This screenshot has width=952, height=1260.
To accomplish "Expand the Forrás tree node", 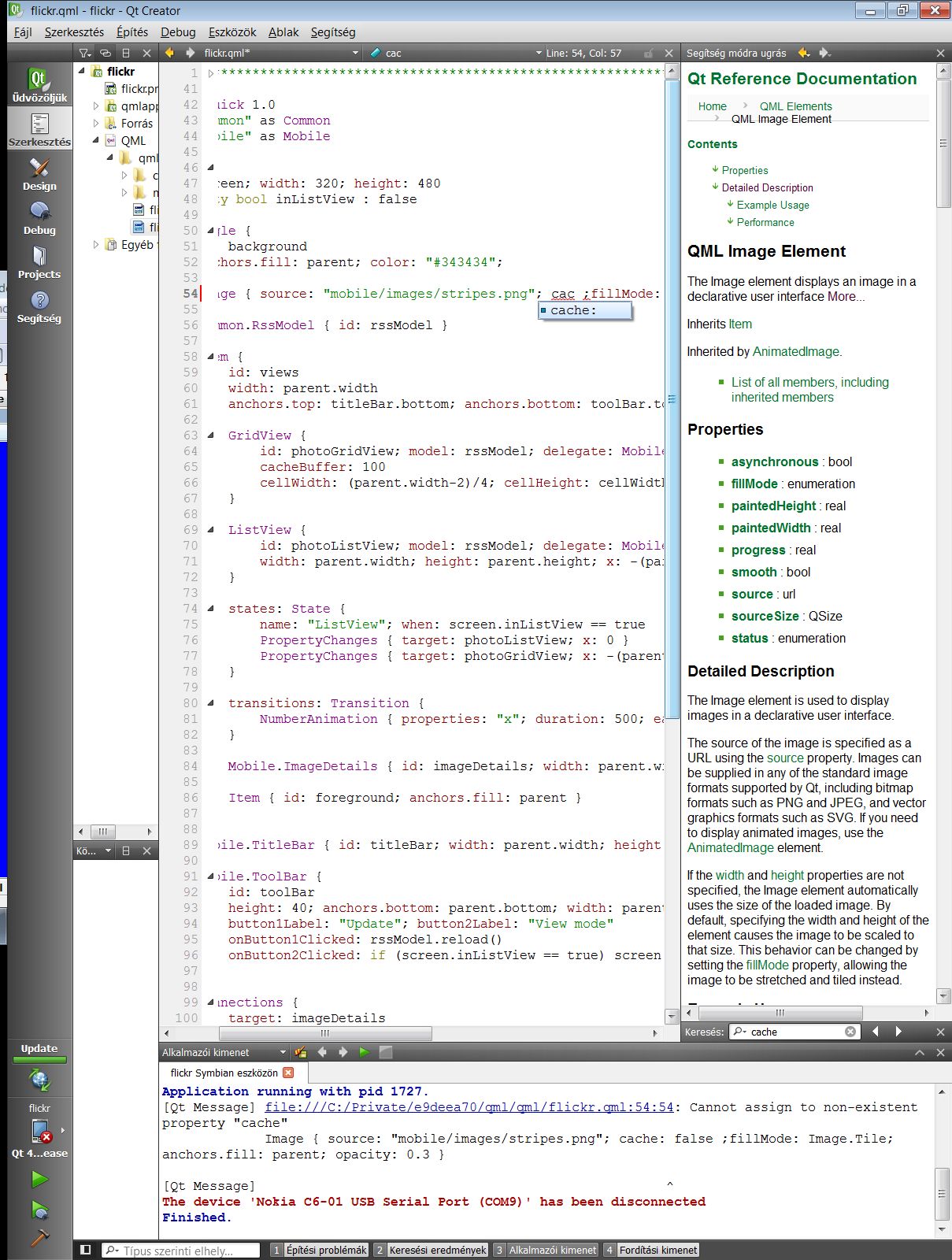I will [x=96, y=124].
